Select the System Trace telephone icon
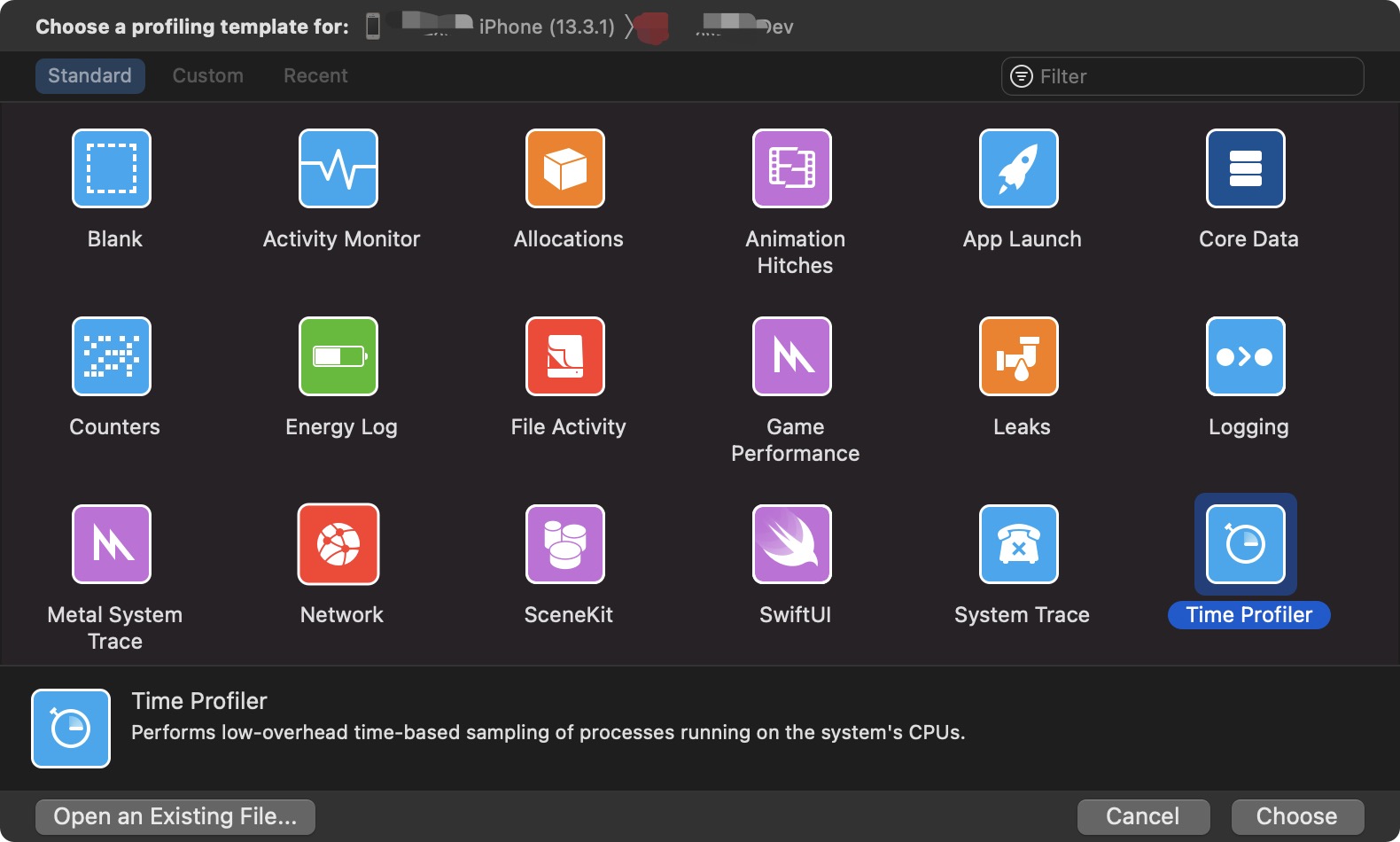 click(1019, 544)
